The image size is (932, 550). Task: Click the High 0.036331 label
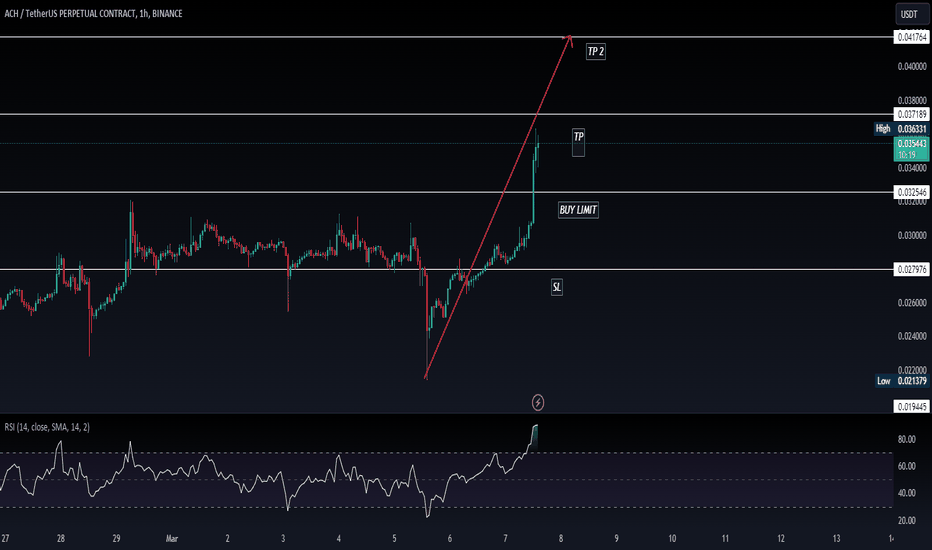[901, 128]
